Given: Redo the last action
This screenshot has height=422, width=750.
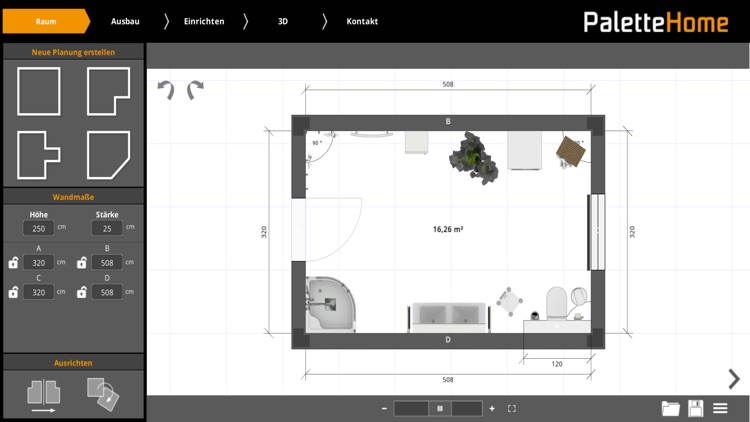Looking at the screenshot, I should pyautogui.click(x=195, y=89).
